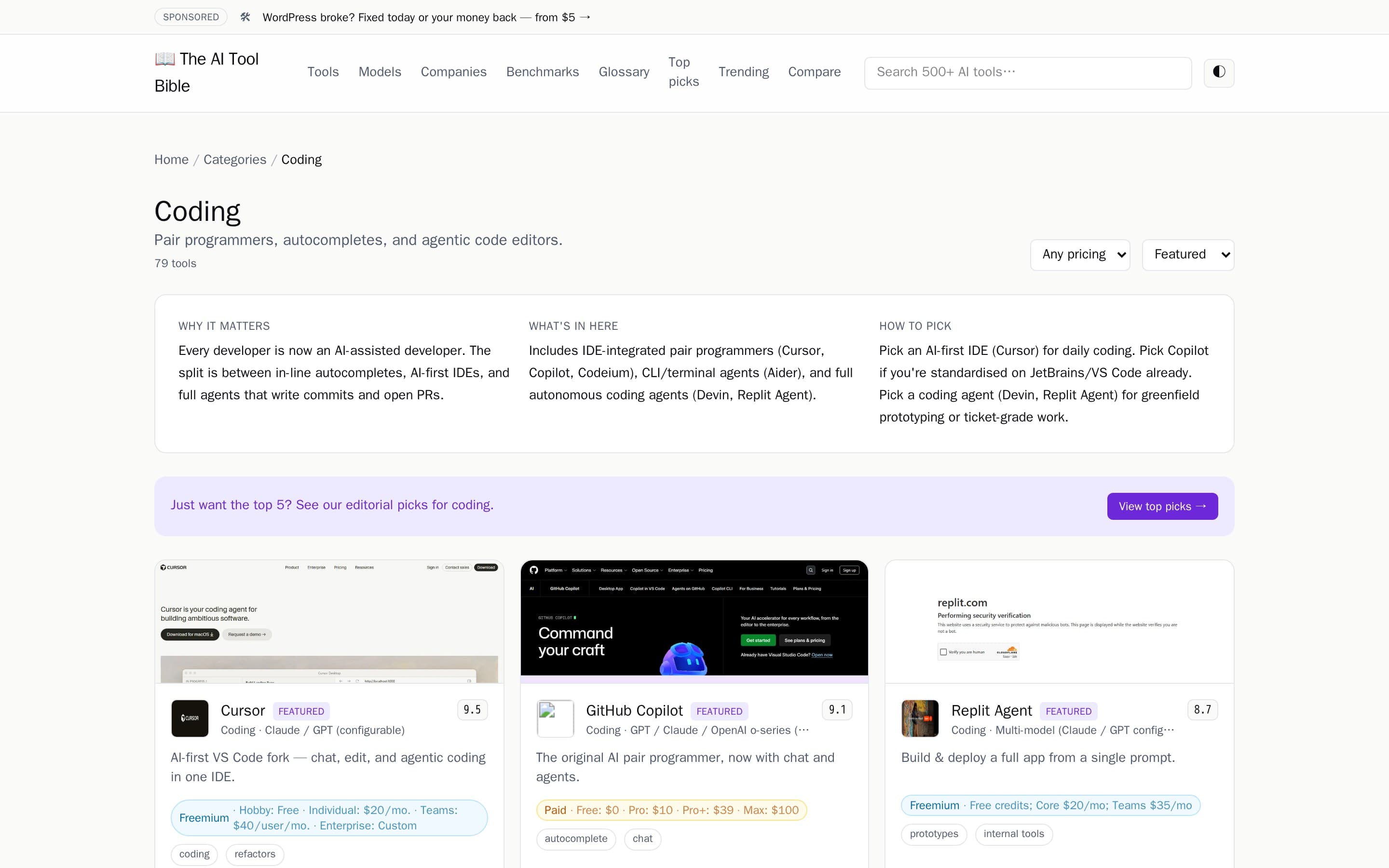
Task: Click the Copilot Paid pricing pill
Action: point(671,810)
